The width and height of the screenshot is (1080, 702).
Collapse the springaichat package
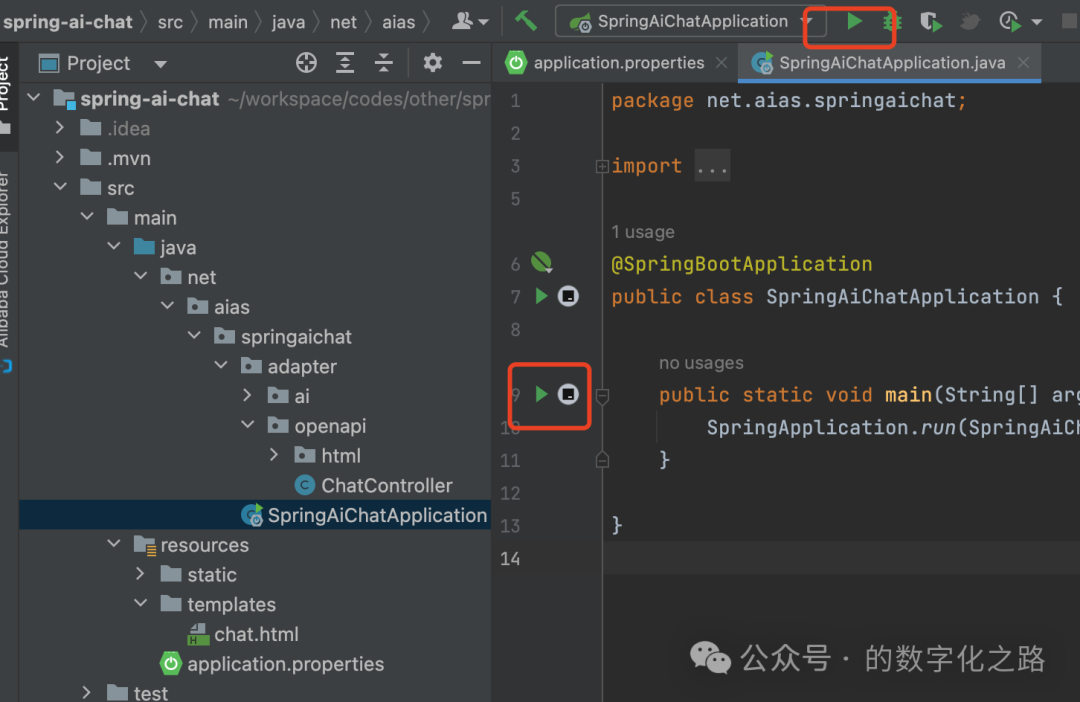point(194,335)
